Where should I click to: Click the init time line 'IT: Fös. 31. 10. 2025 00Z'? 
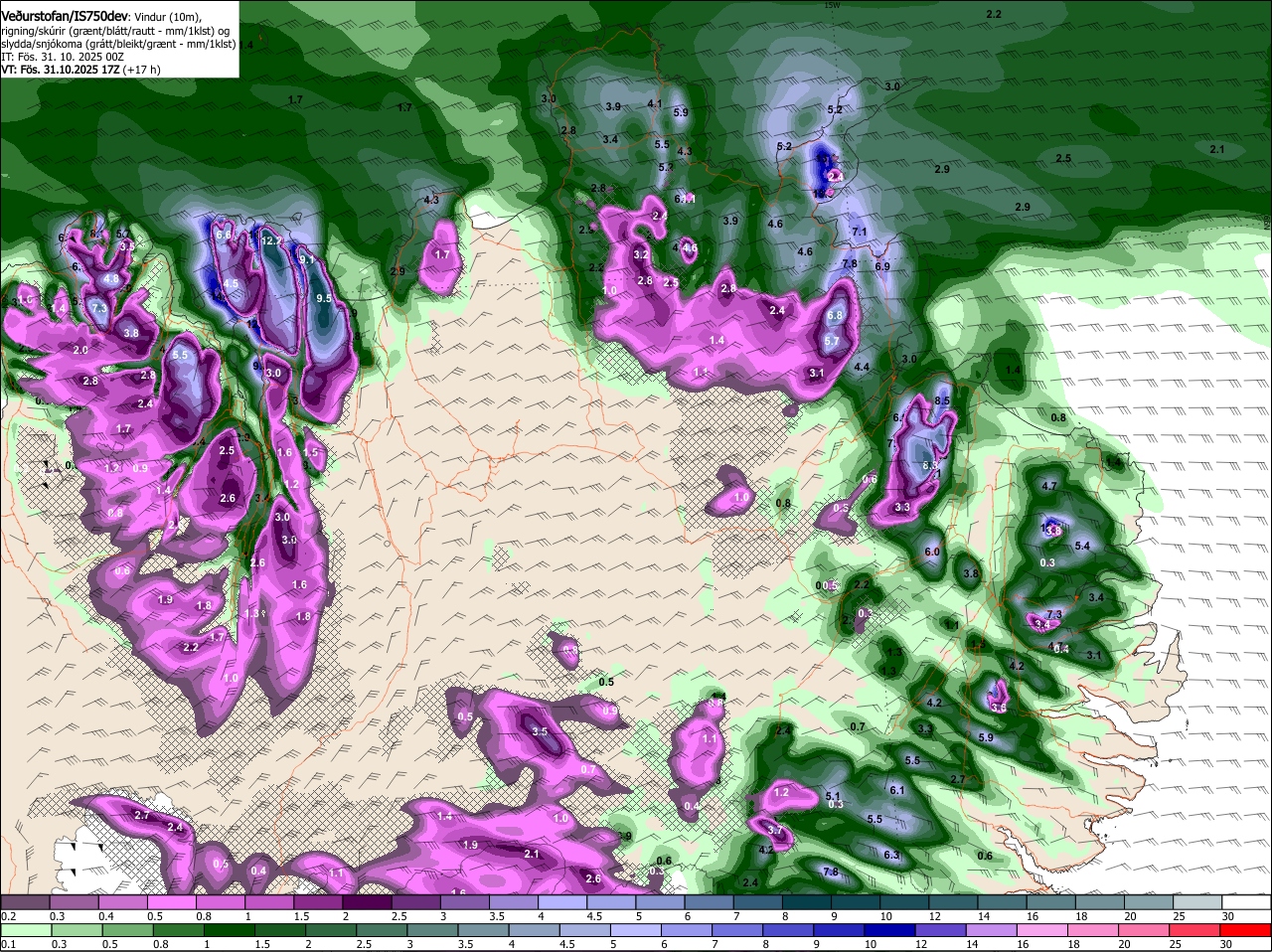[63, 57]
